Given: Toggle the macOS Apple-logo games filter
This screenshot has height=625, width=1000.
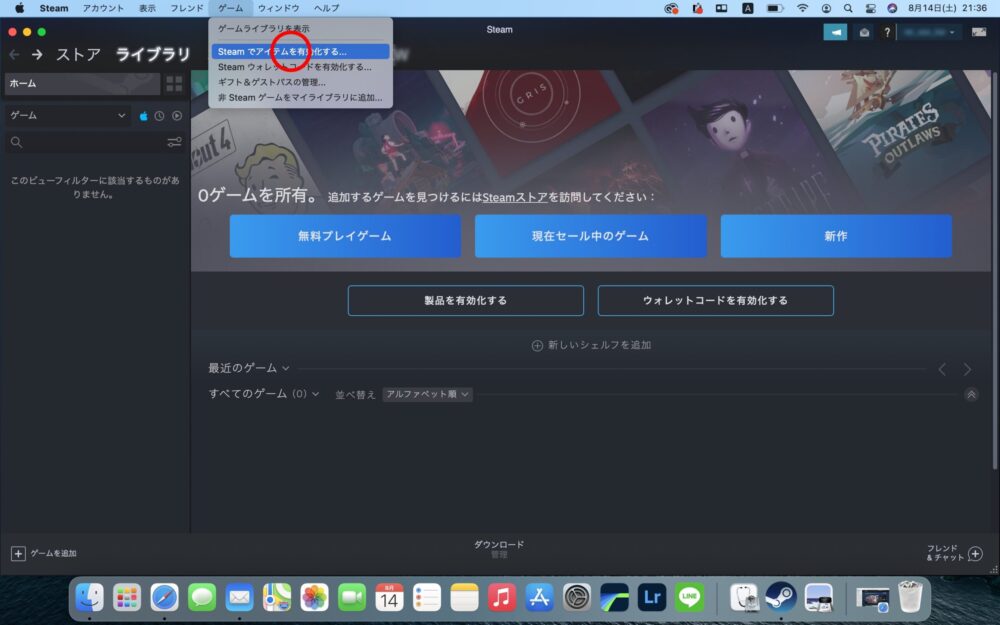Looking at the screenshot, I should (143, 116).
